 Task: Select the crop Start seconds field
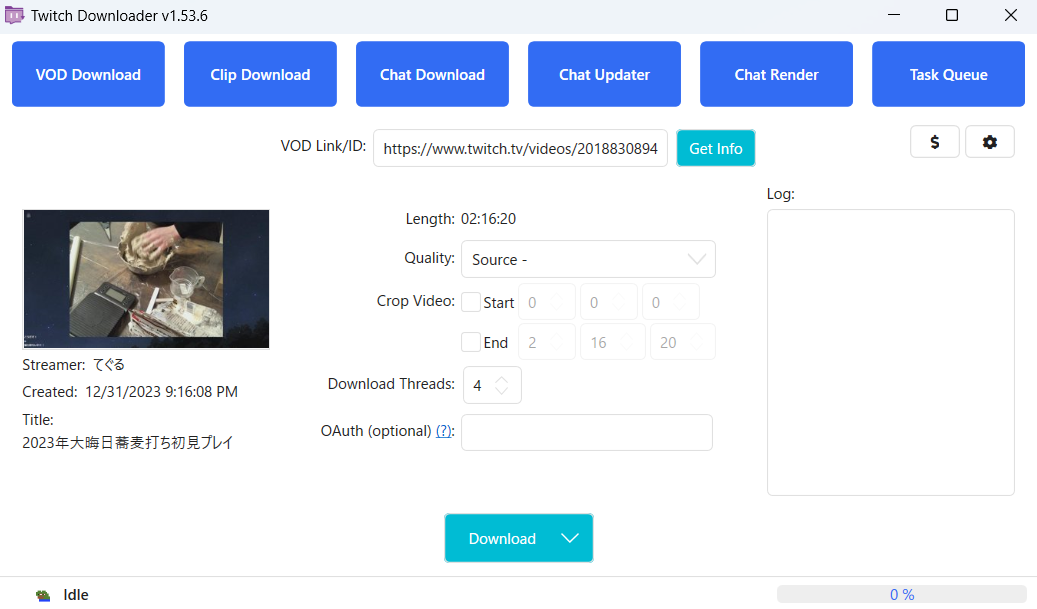pos(671,302)
